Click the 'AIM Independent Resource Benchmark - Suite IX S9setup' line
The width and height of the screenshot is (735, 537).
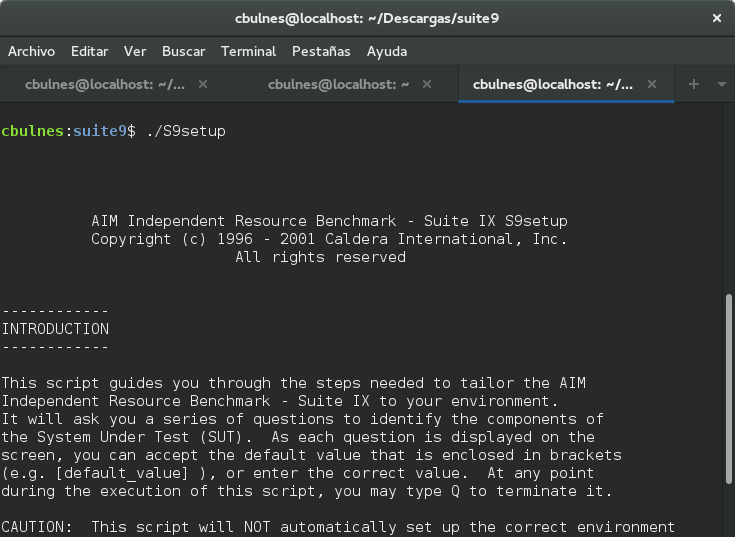[x=329, y=221]
